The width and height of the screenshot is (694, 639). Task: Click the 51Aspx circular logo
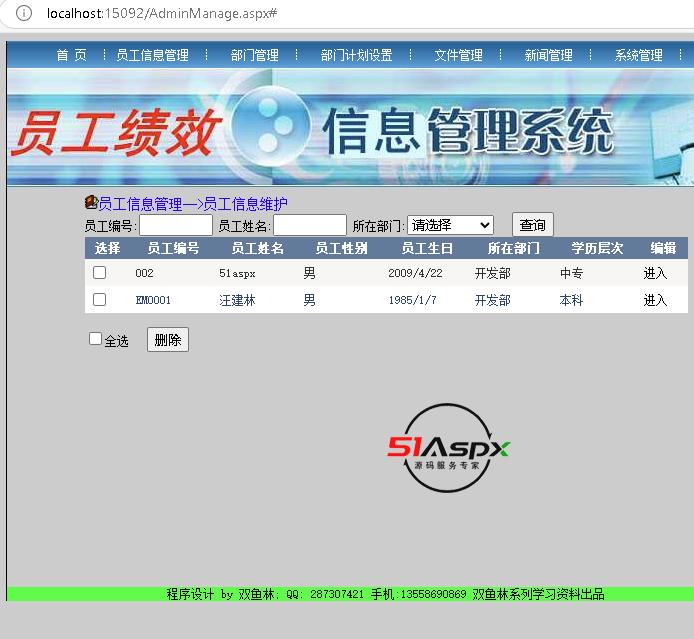449,449
